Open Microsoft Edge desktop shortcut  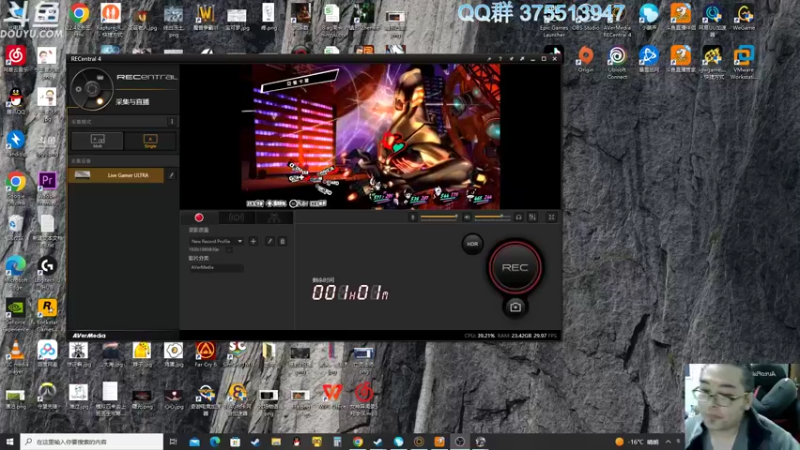(x=16, y=271)
